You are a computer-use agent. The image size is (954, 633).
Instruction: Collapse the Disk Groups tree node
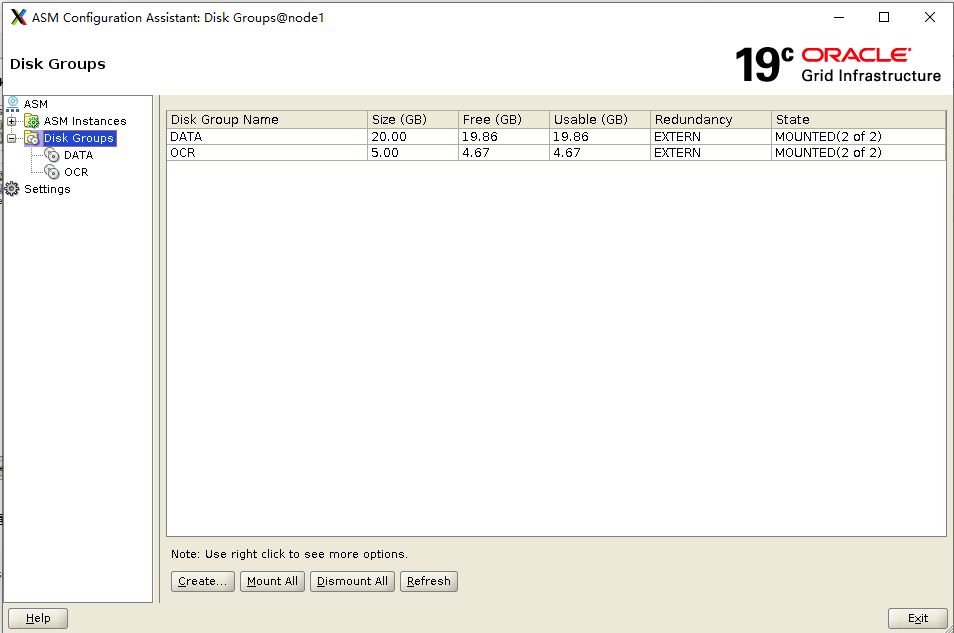(12, 138)
